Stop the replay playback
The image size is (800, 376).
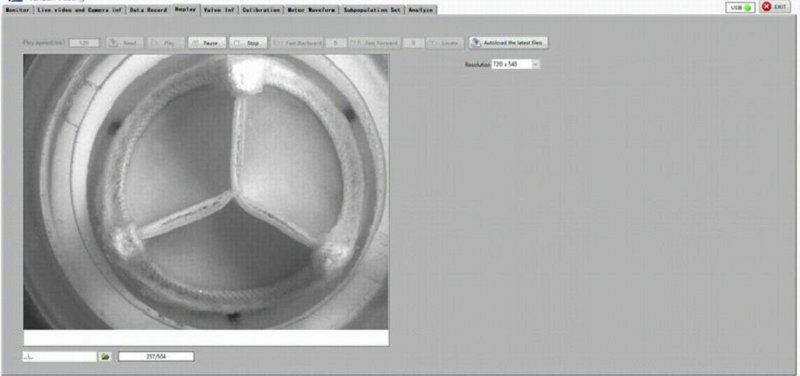[248, 43]
